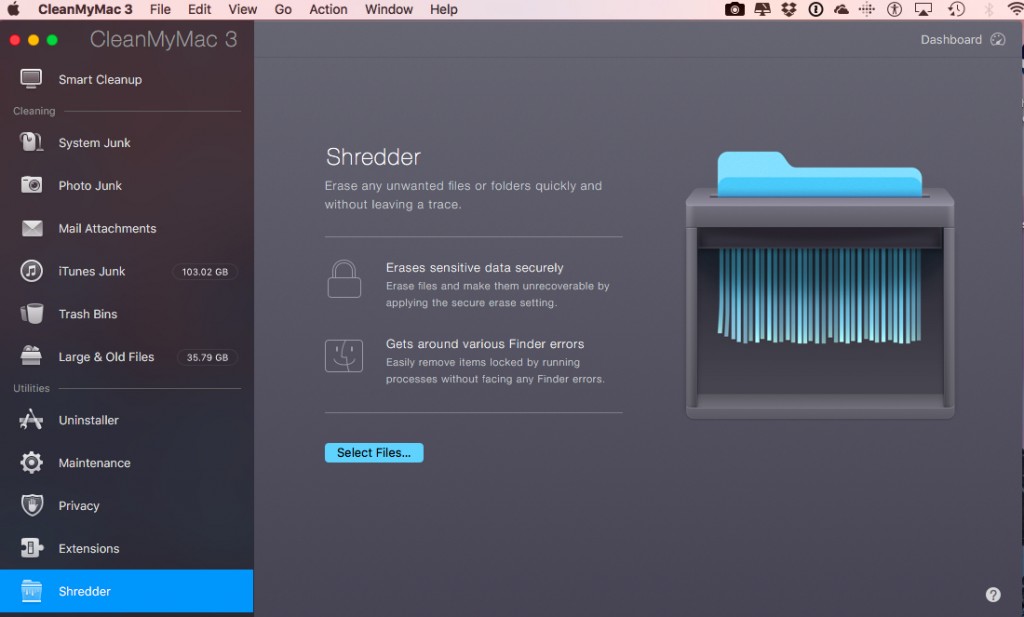Open the CleanMyMac 3 menu
1024x617 pixels.
pyautogui.click(x=85, y=9)
